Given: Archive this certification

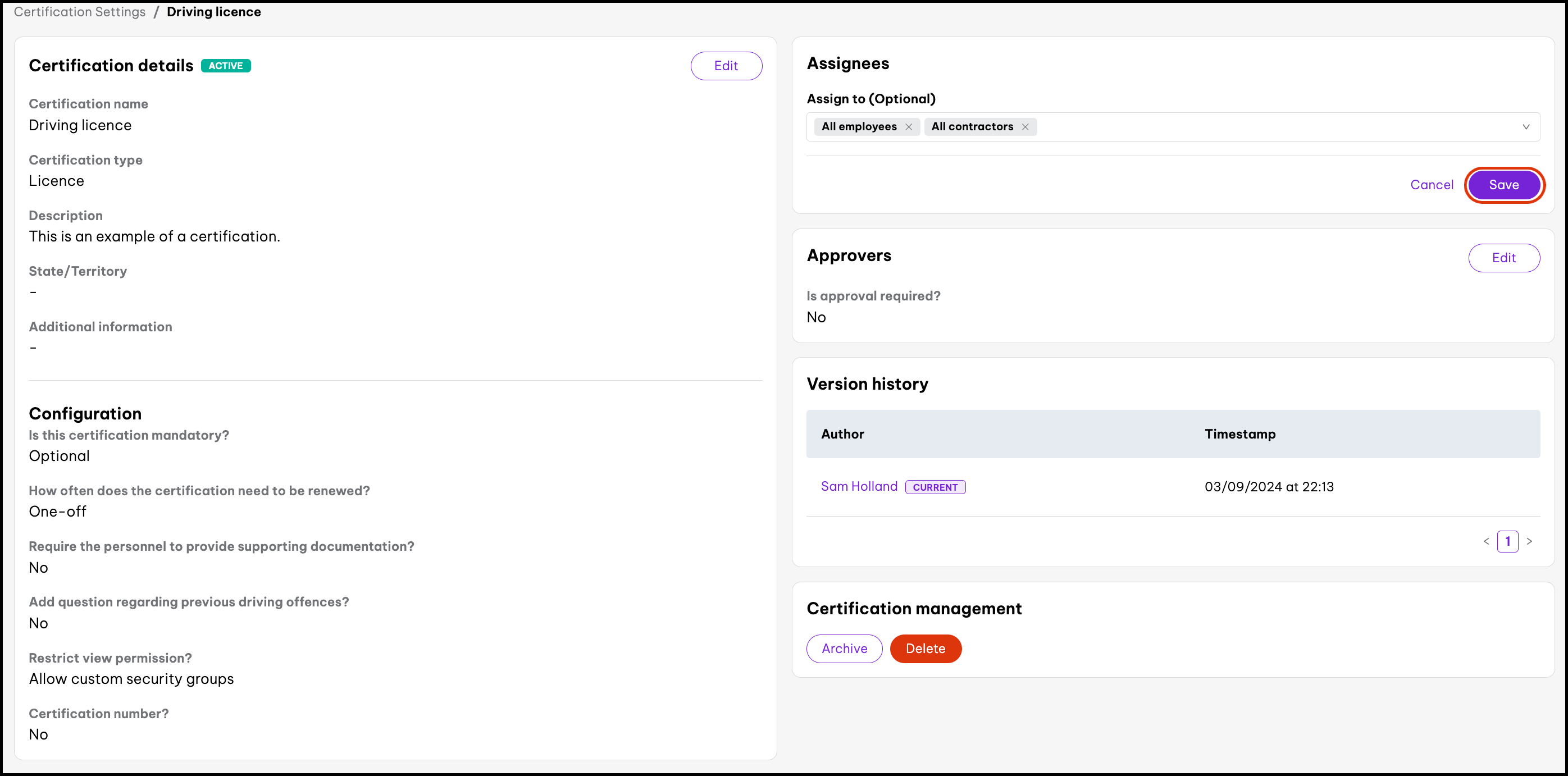Looking at the screenshot, I should pyautogui.click(x=844, y=649).
